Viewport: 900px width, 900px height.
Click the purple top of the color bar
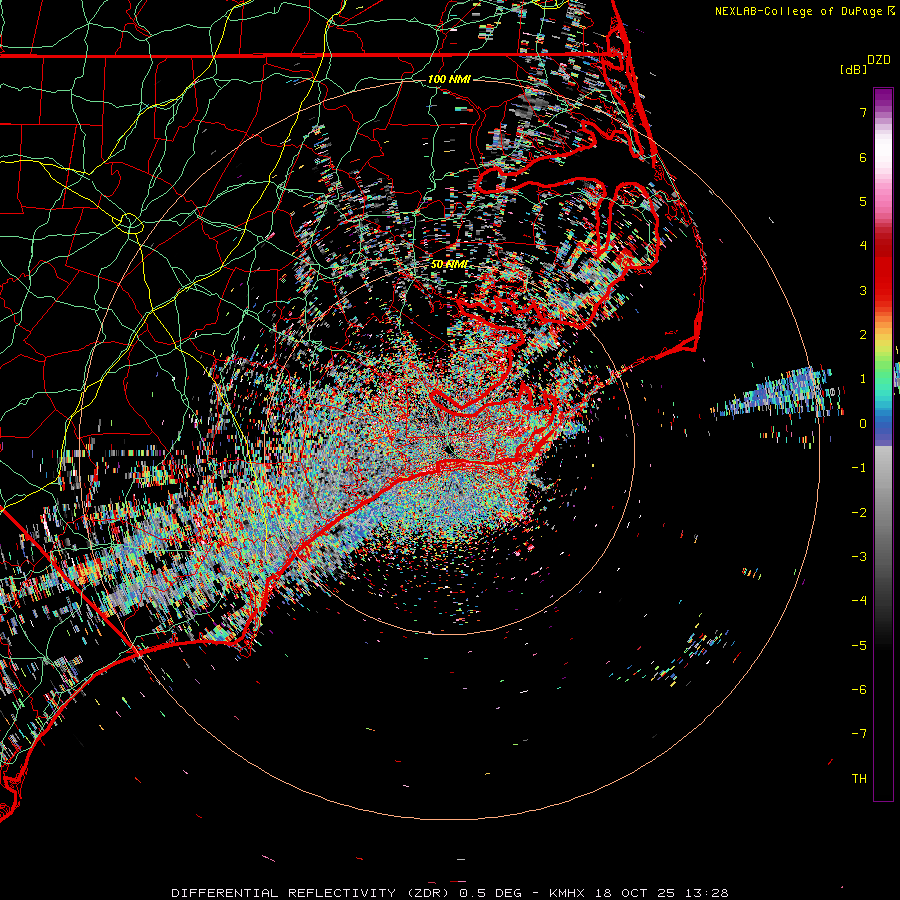[x=883, y=99]
